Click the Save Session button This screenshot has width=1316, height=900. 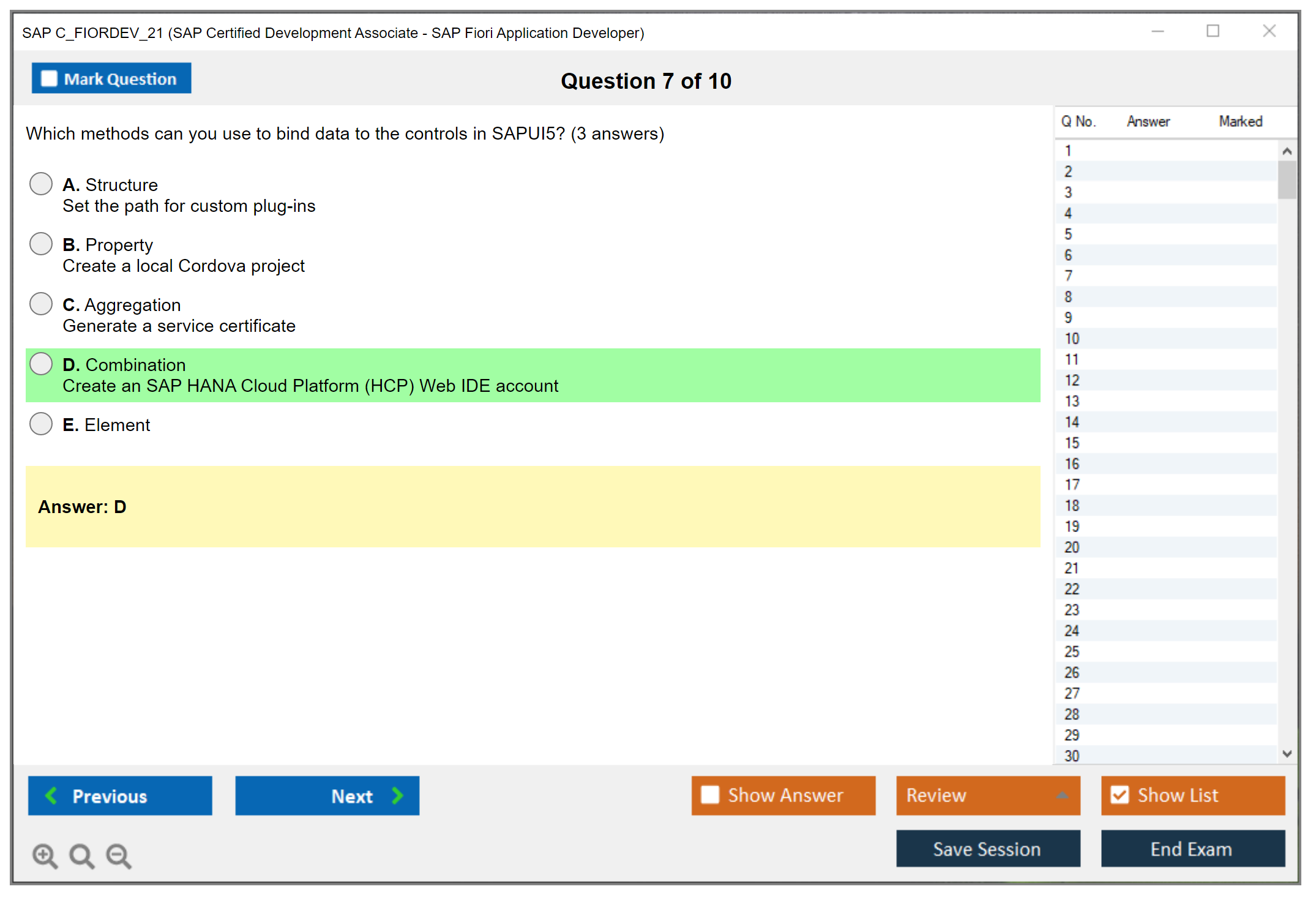click(988, 849)
